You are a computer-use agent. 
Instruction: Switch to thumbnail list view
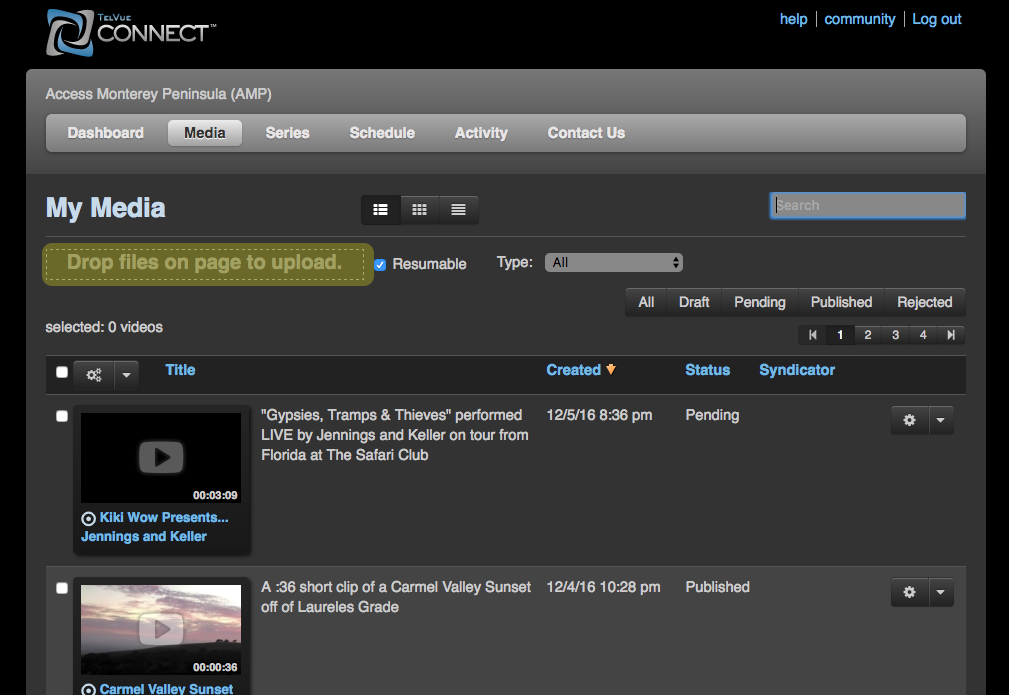tap(381, 210)
